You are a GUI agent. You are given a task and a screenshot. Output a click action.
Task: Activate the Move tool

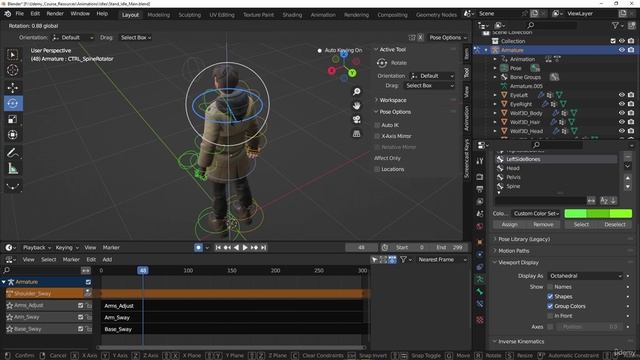pos(13,87)
